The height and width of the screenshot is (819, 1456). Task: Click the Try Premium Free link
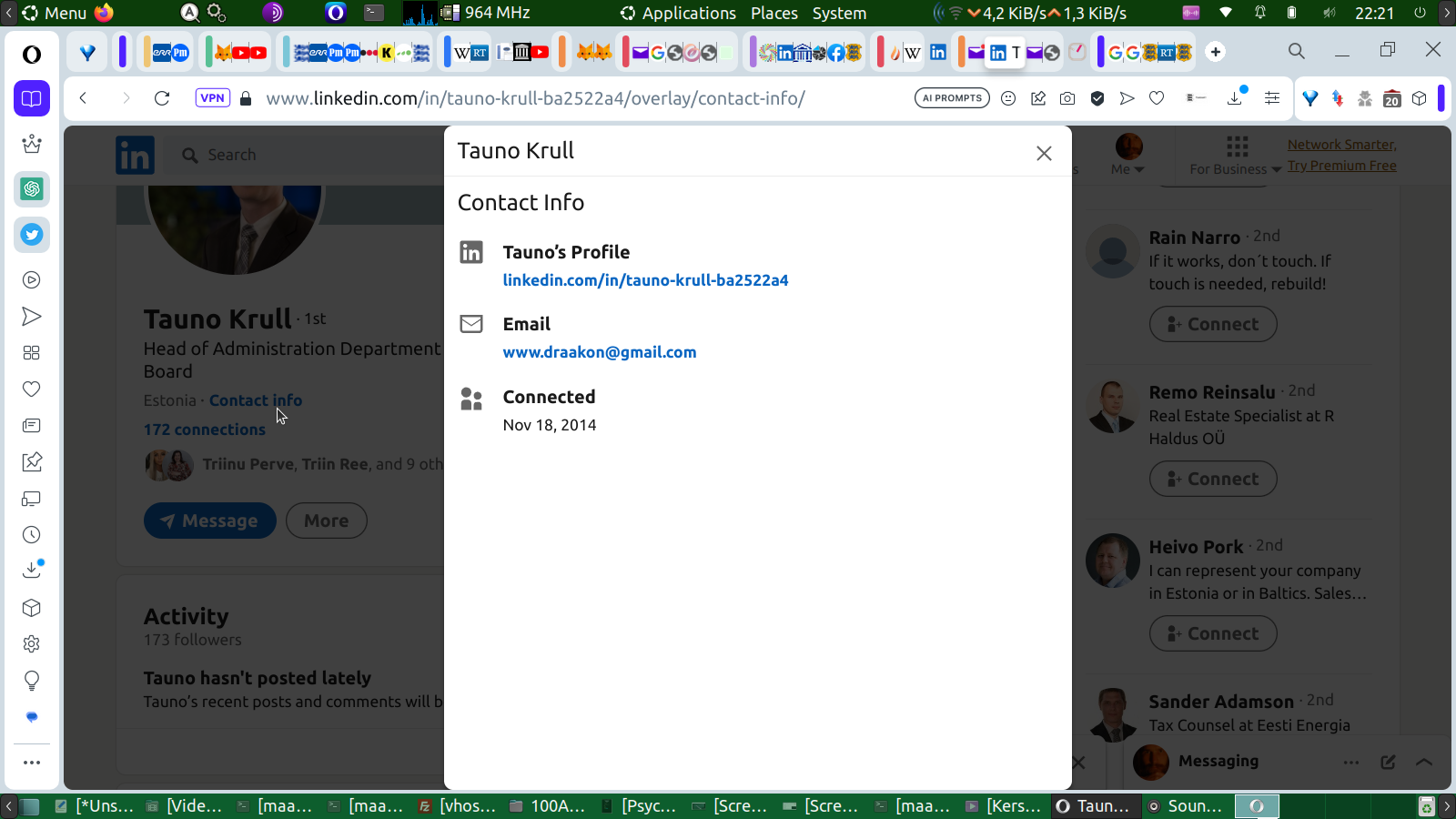tap(1341, 166)
